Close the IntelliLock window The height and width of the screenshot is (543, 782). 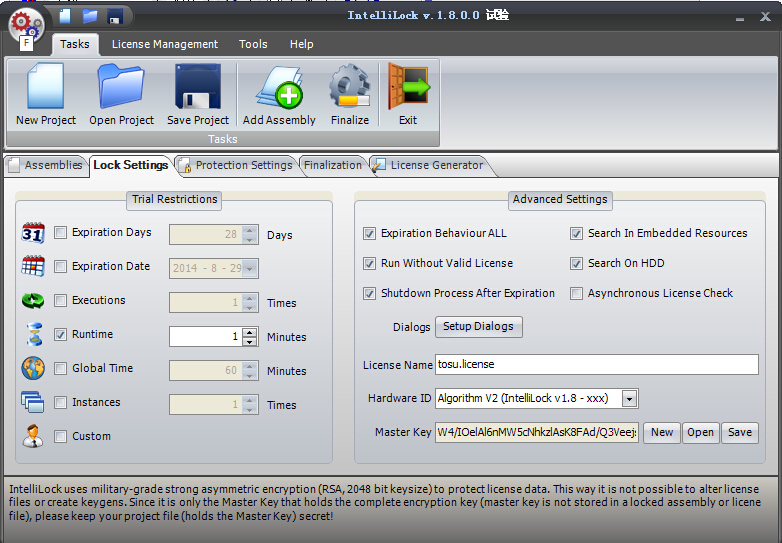click(765, 17)
